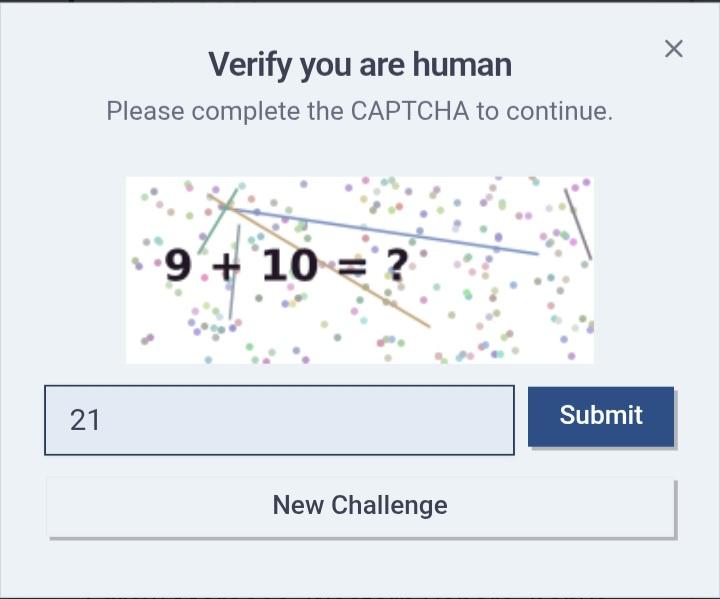Click the number 9 in the CAPTCHA image

(178, 265)
